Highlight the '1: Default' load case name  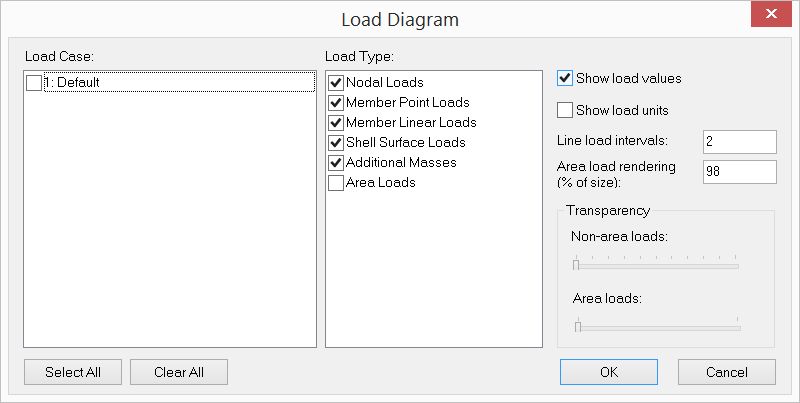pos(72,83)
